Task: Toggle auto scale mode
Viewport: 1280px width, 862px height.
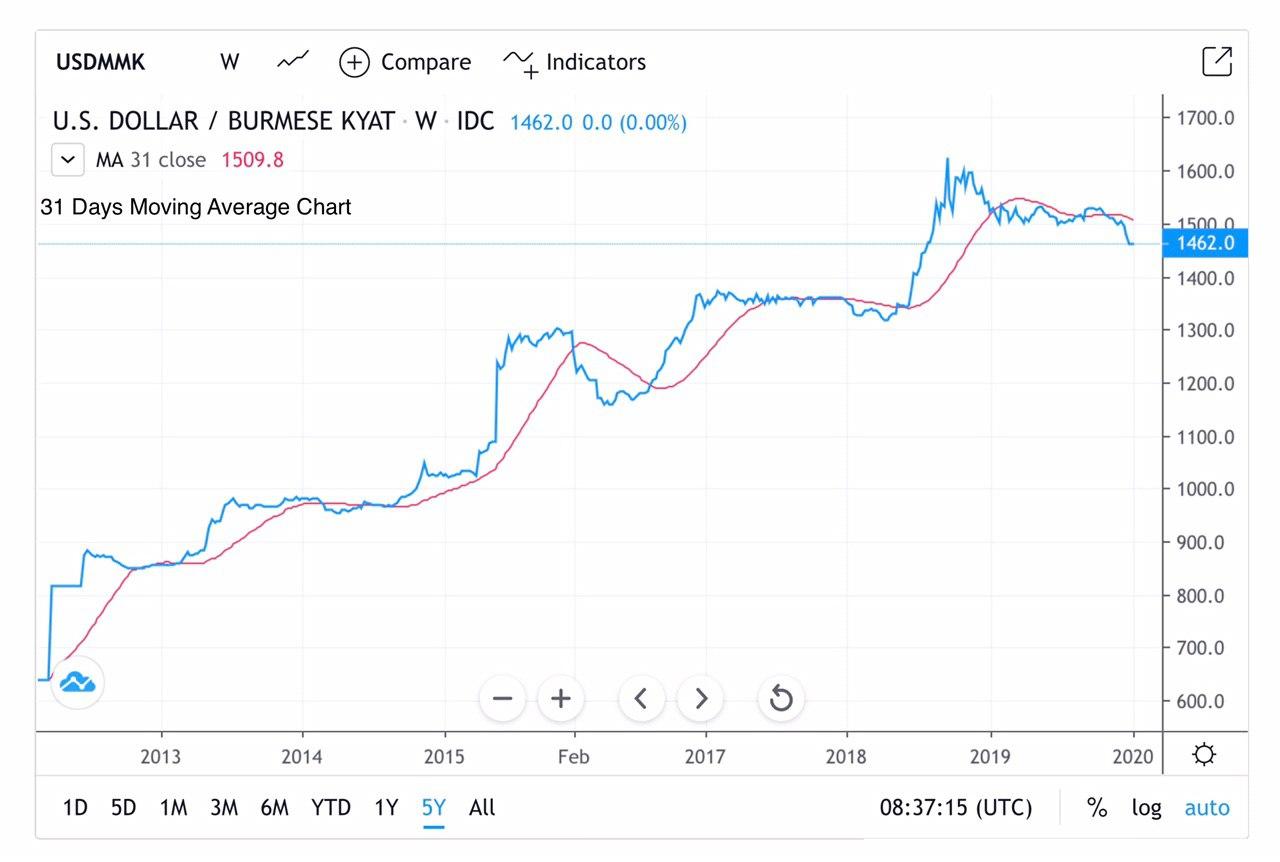Action: [x=1206, y=808]
